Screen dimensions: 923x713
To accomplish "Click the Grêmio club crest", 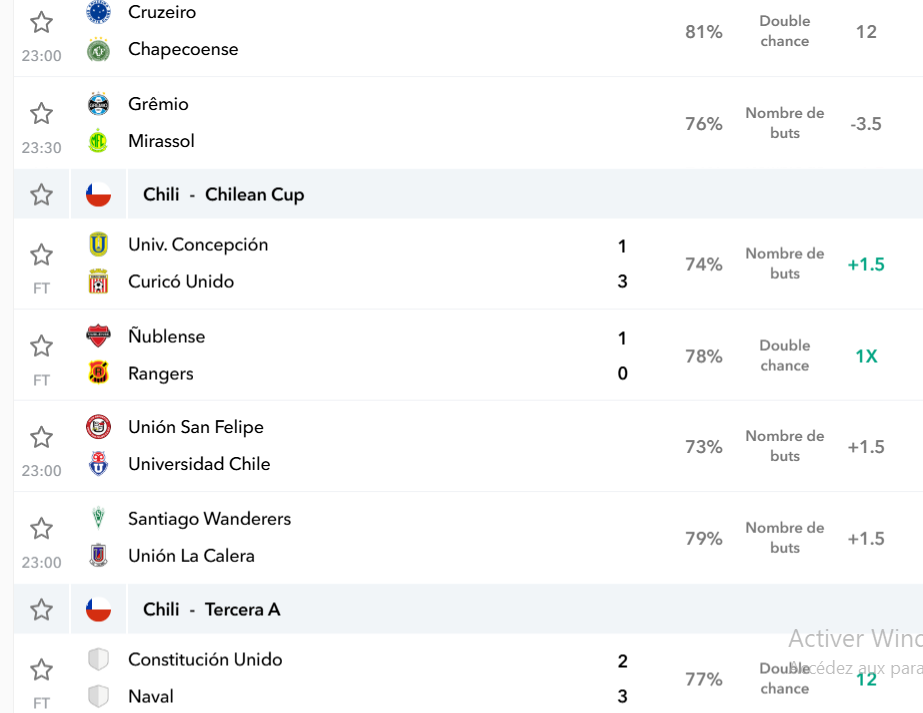I will click(x=98, y=104).
